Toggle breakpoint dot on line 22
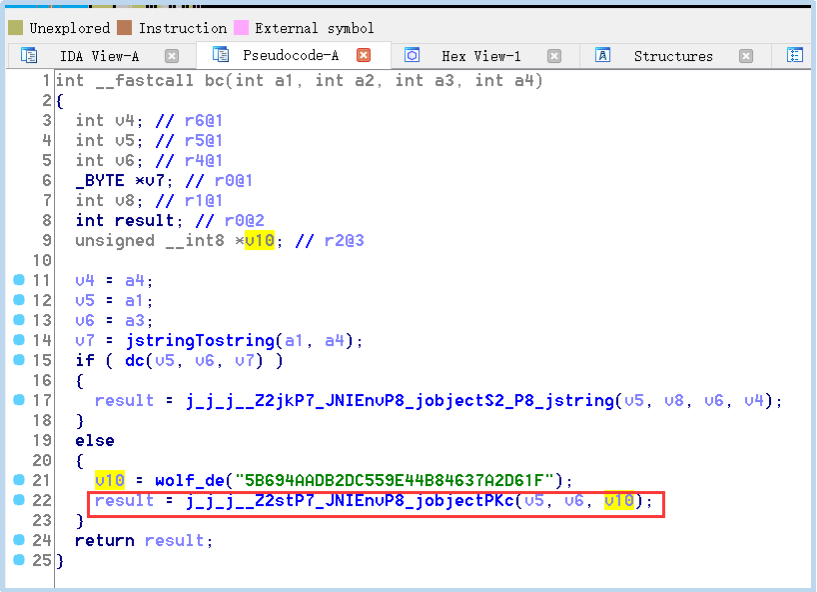 click(x=19, y=499)
